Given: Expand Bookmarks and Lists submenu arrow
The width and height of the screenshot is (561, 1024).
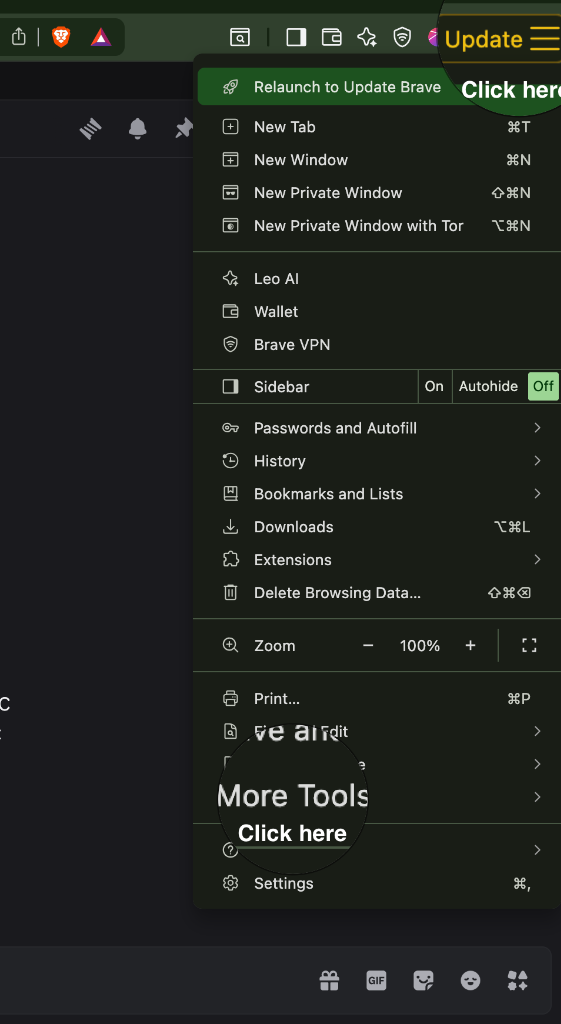Looking at the screenshot, I should pyautogui.click(x=537, y=494).
